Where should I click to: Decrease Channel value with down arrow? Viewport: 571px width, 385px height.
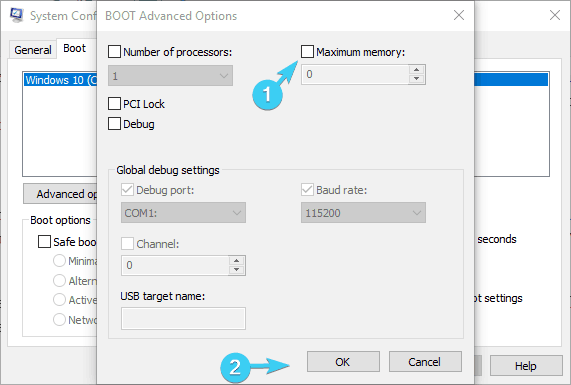click(x=236, y=270)
